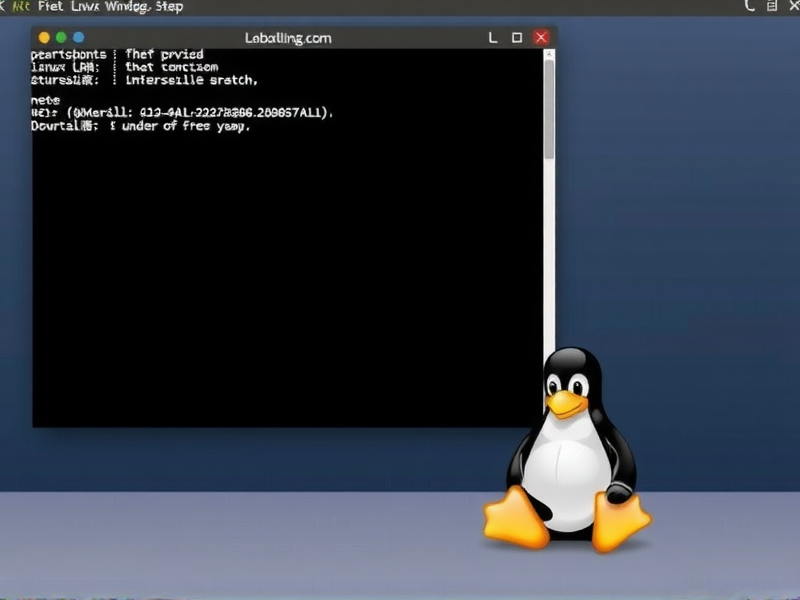This screenshot has width=800, height=600.
Task: Click the X icon at the screen's top-right corner
Action: [x=793, y=6]
